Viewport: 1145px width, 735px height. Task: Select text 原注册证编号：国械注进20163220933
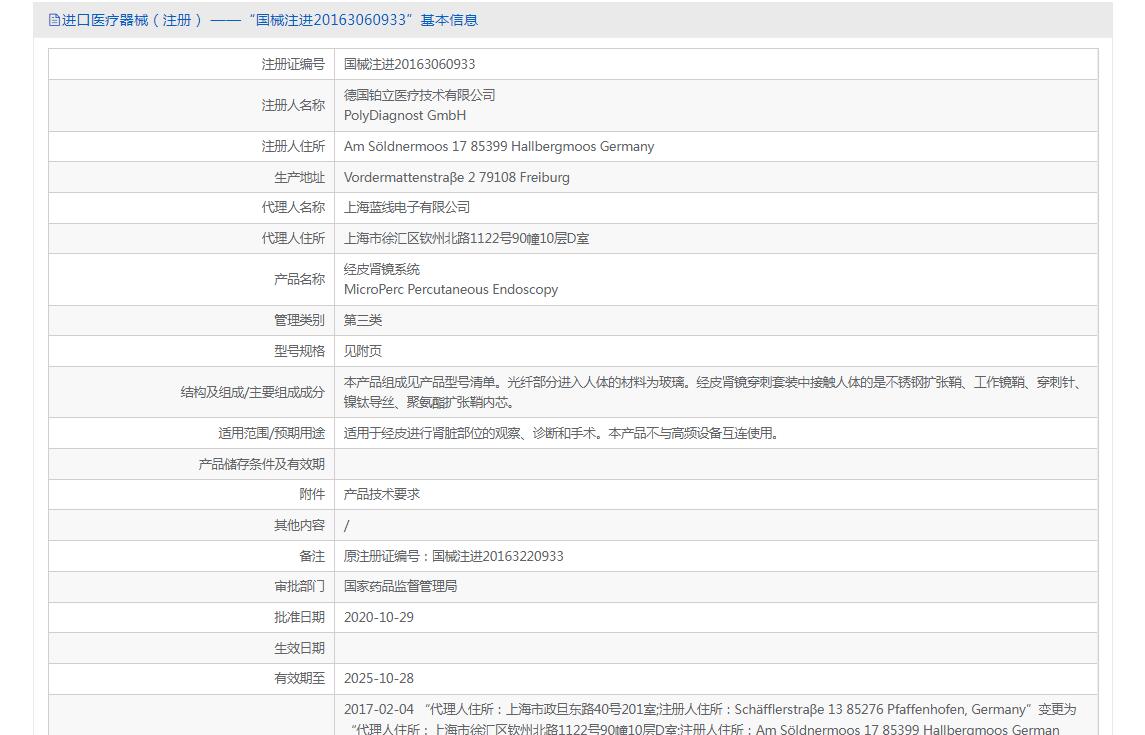click(x=453, y=556)
